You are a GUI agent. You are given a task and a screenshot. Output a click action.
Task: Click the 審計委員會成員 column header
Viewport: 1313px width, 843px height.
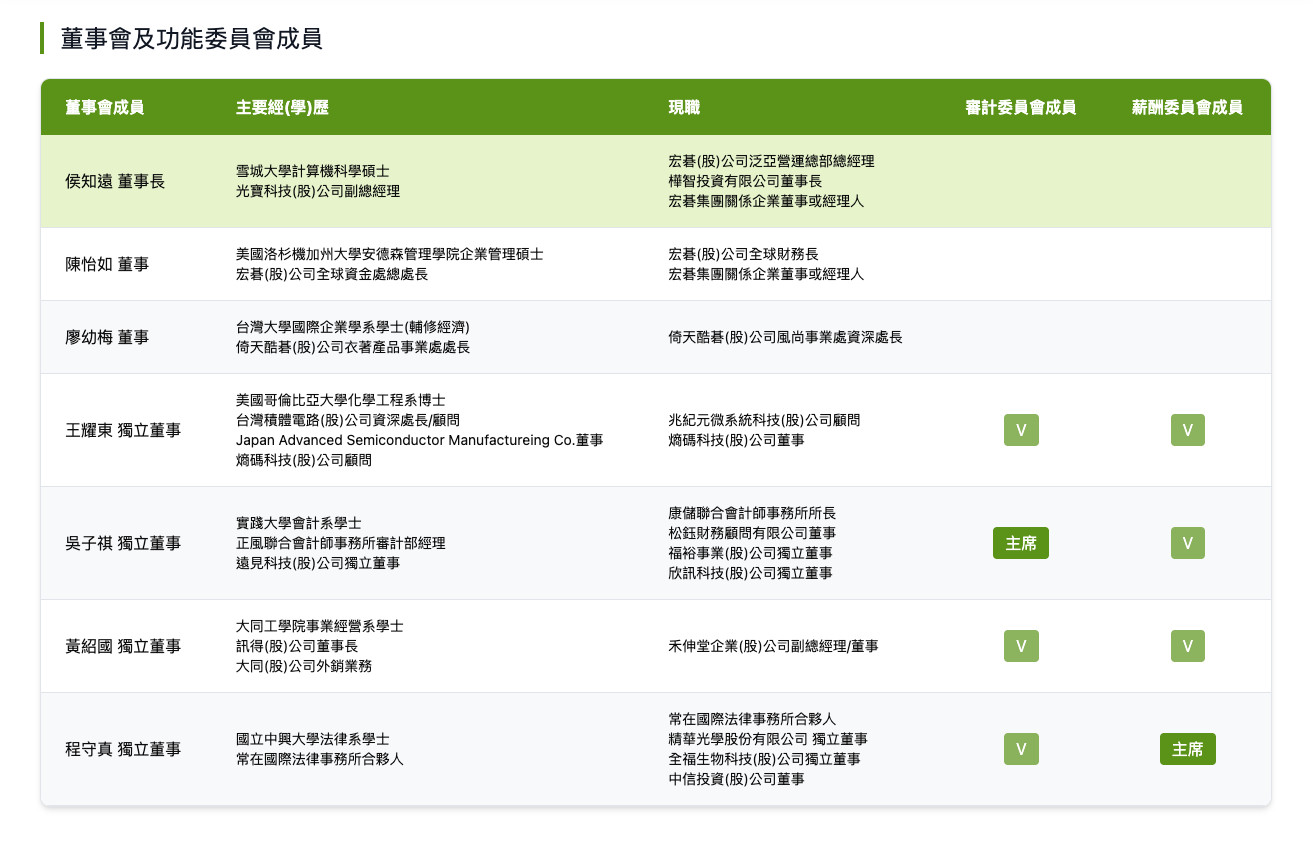(x=1021, y=107)
